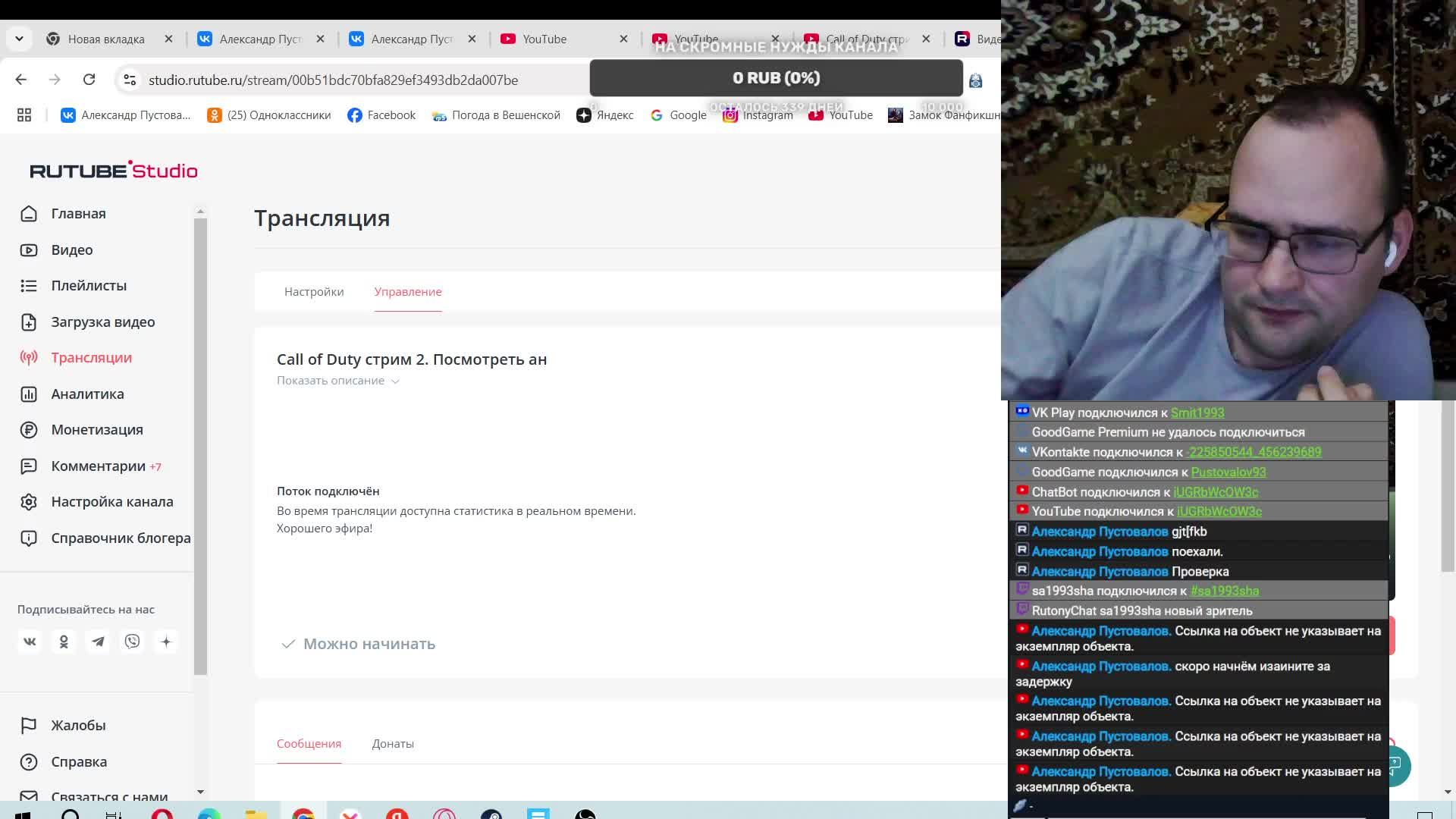Viewport: 1456px width, 819px height.
Task: Open the tab search dropdown arrow
Action: [x=19, y=39]
